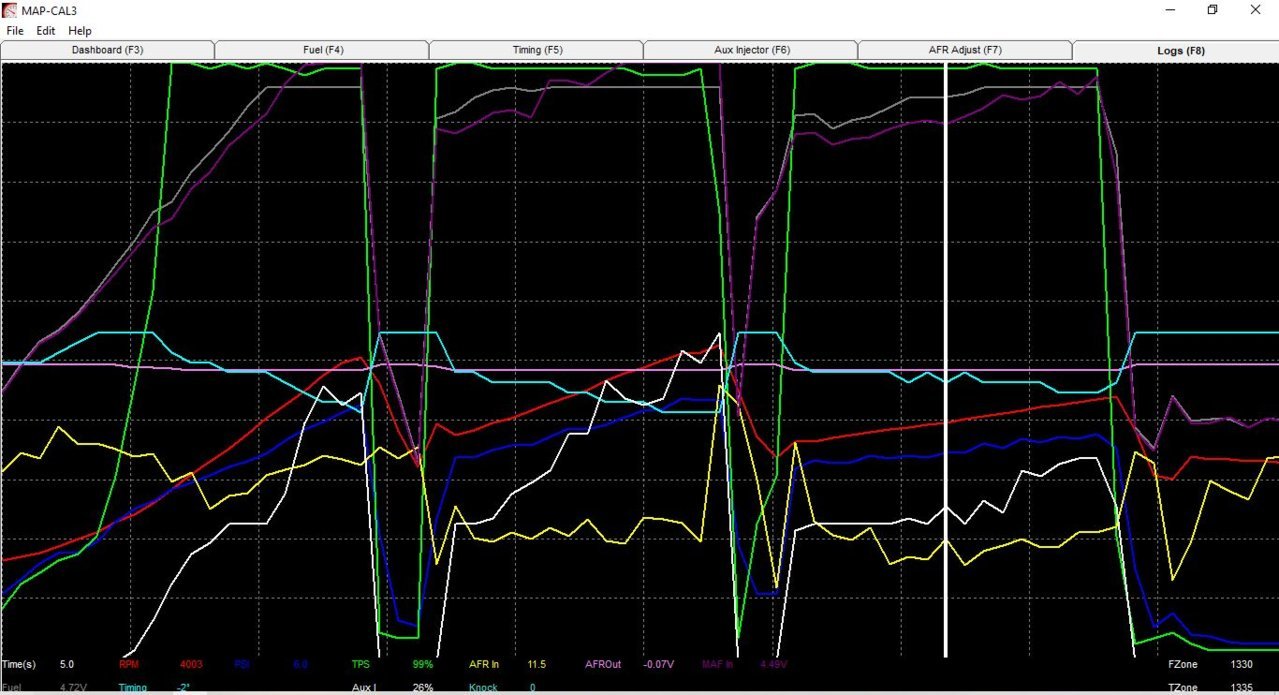Click the Fuel value 4.72V
This screenshot has width=1279, height=695.
click(x=73, y=688)
